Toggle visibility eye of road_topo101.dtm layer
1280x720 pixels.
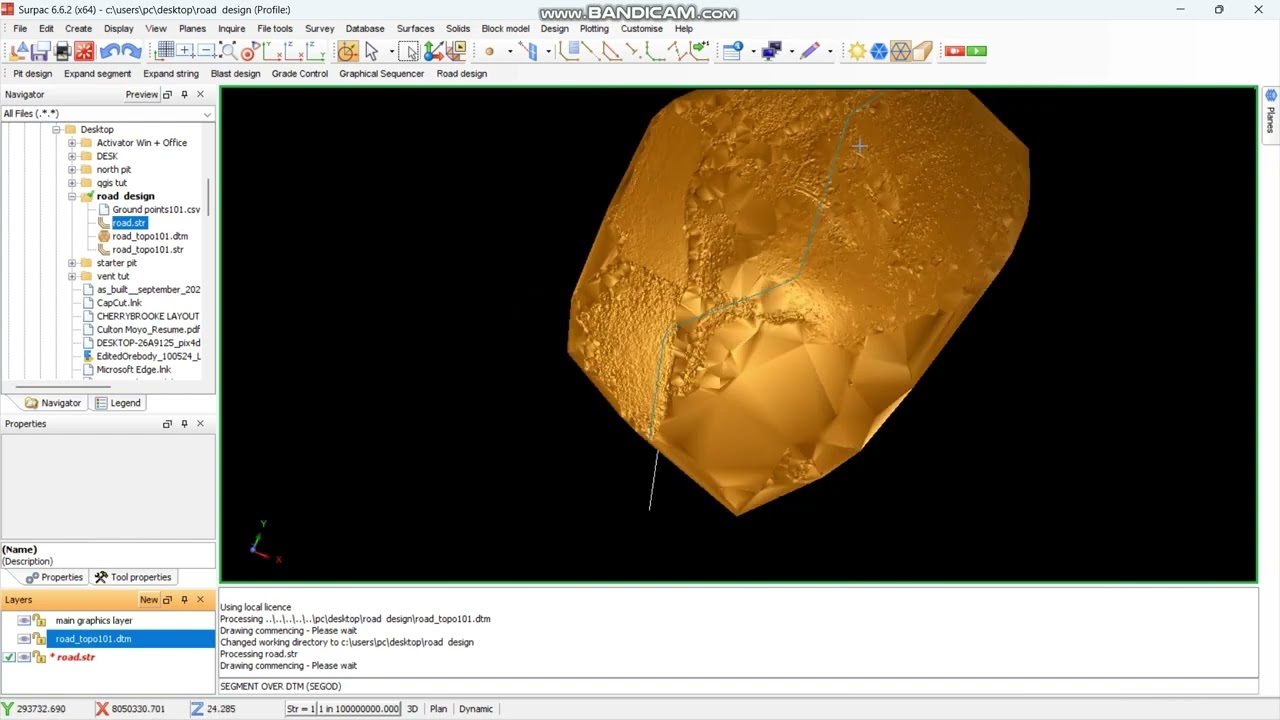(24, 639)
